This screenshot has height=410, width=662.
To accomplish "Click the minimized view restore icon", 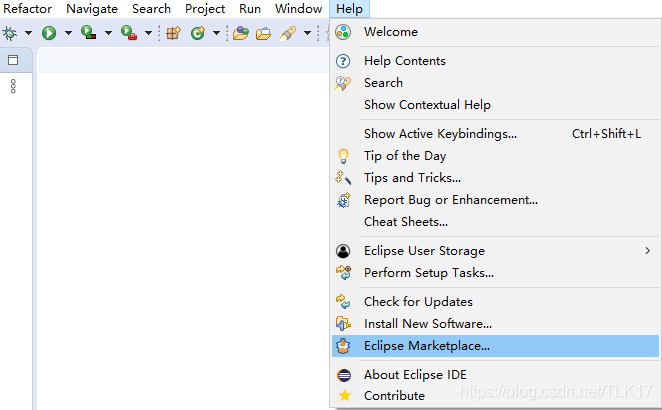I will point(13,60).
